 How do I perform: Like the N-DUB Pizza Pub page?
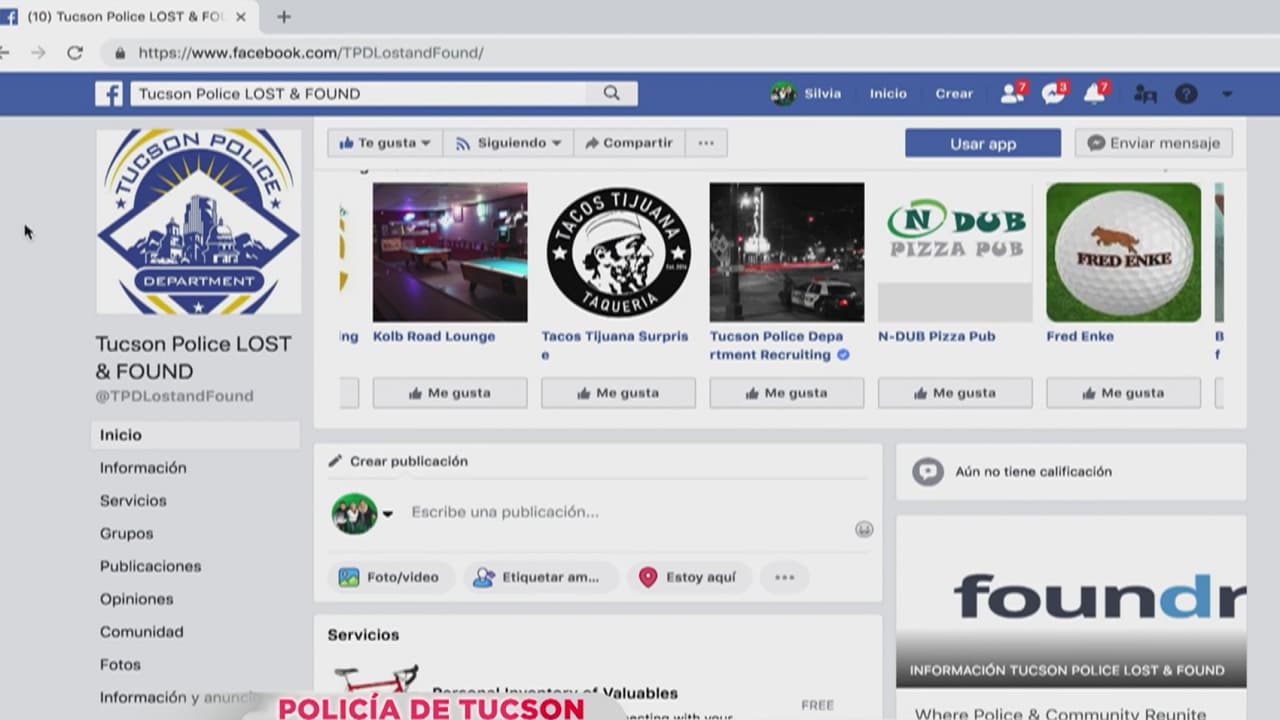954,393
